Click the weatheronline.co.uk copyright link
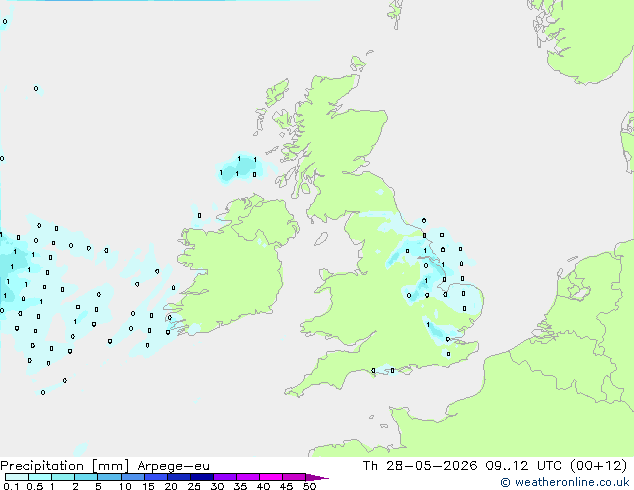The height and width of the screenshot is (490, 634). 565,482
